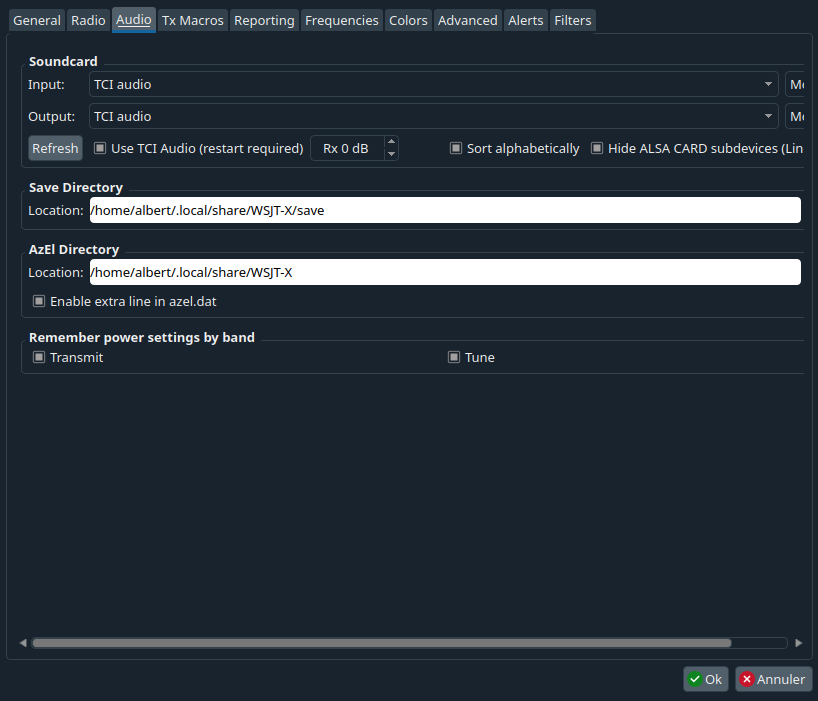This screenshot has width=818, height=701.
Task: Edit the AzEl Directory location field
Action: [x=445, y=272]
